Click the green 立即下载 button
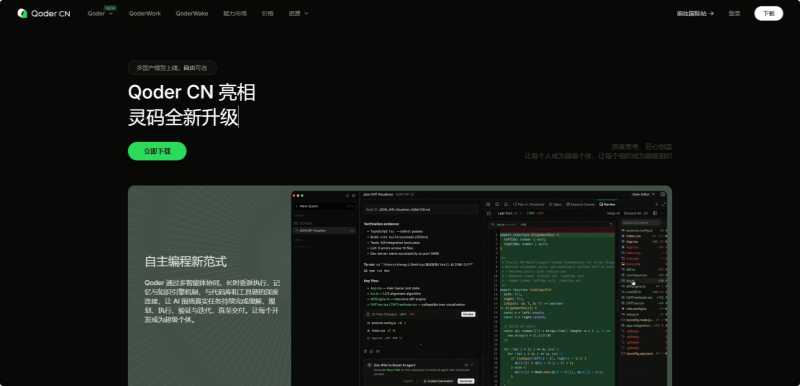Viewport: 800px width, 386px height. click(x=157, y=151)
